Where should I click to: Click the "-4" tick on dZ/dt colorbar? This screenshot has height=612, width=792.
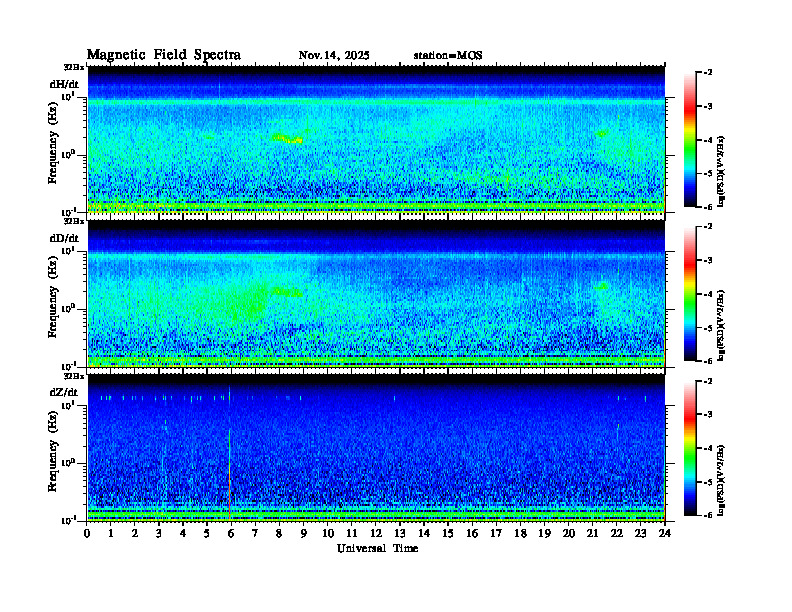(x=708, y=448)
